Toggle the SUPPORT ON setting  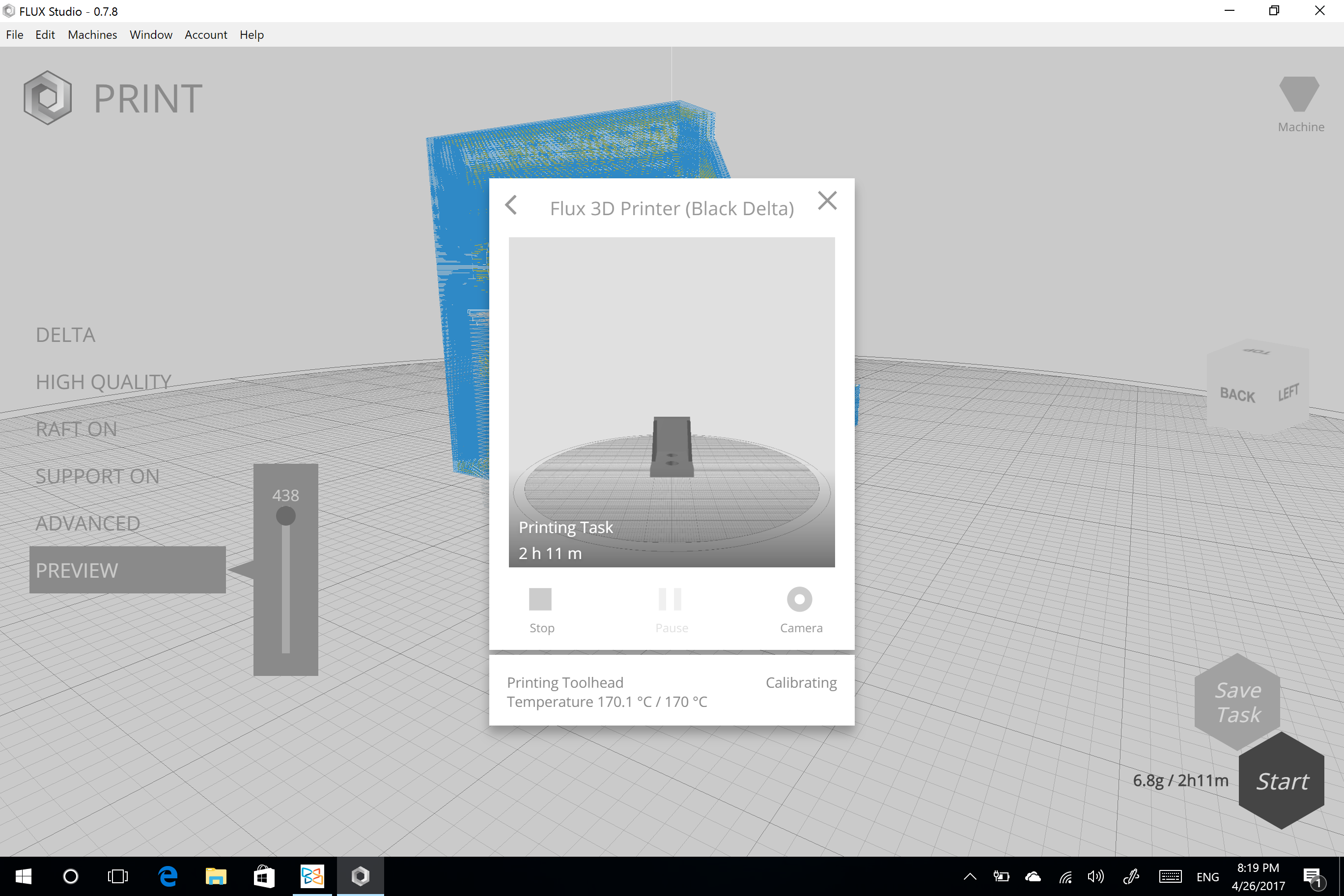coord(98,476)
